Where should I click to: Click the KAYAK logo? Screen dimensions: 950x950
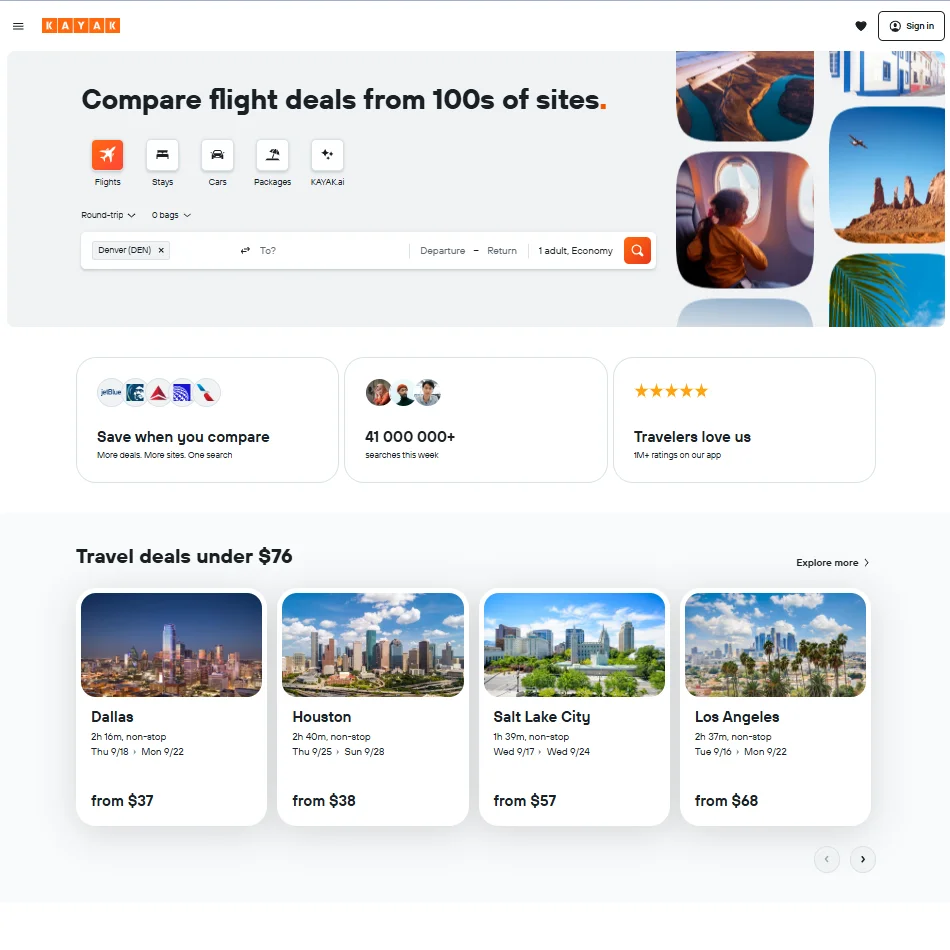pos(81,26)
